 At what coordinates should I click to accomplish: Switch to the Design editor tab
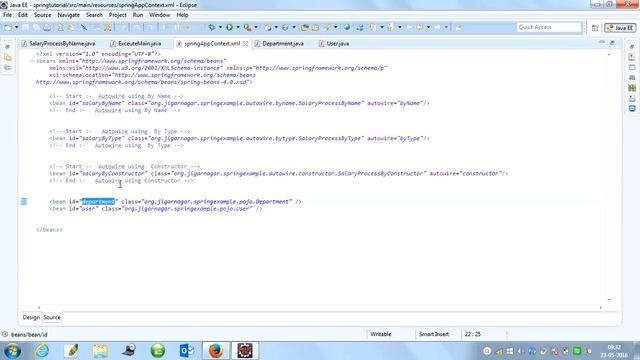[x=31, y=317]
